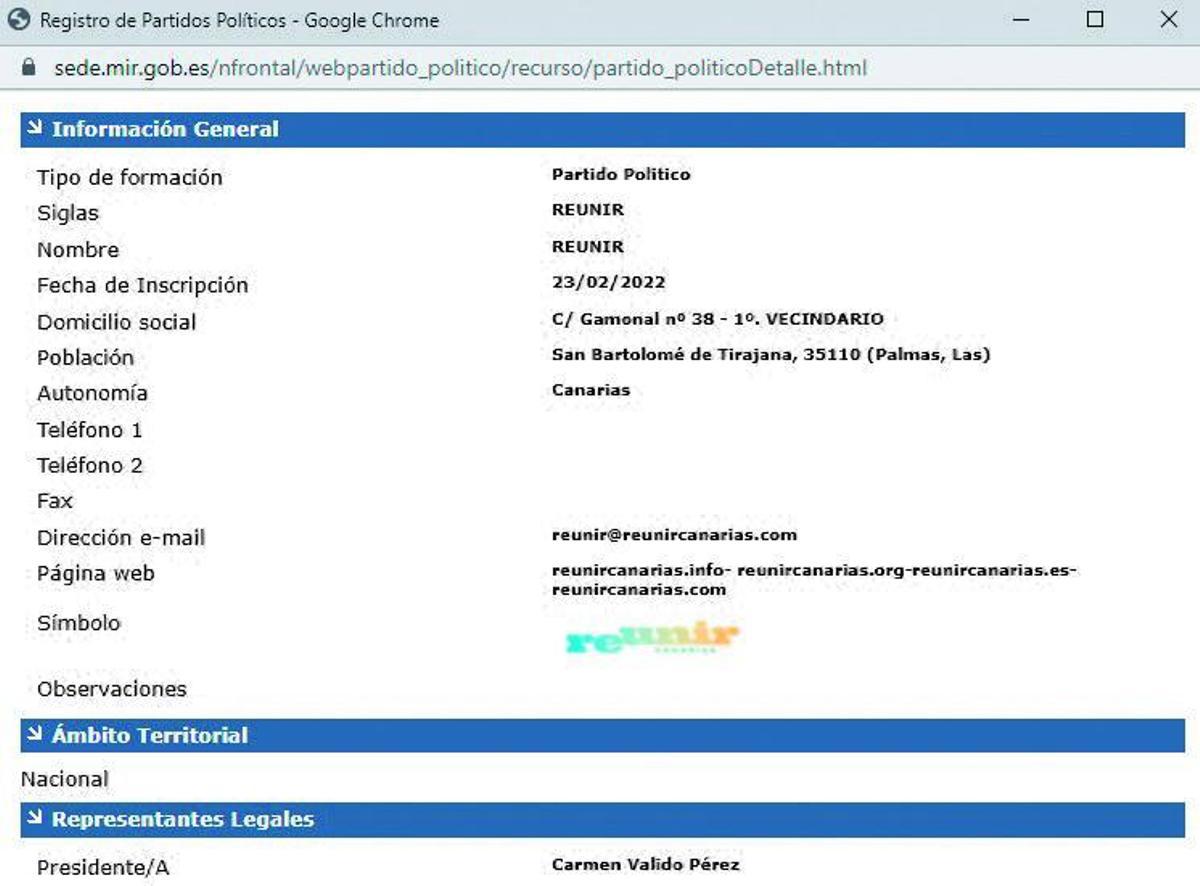Click the reunir@reunircanarias.com email address
This screenshot has height=886, width=1200.
674,535
